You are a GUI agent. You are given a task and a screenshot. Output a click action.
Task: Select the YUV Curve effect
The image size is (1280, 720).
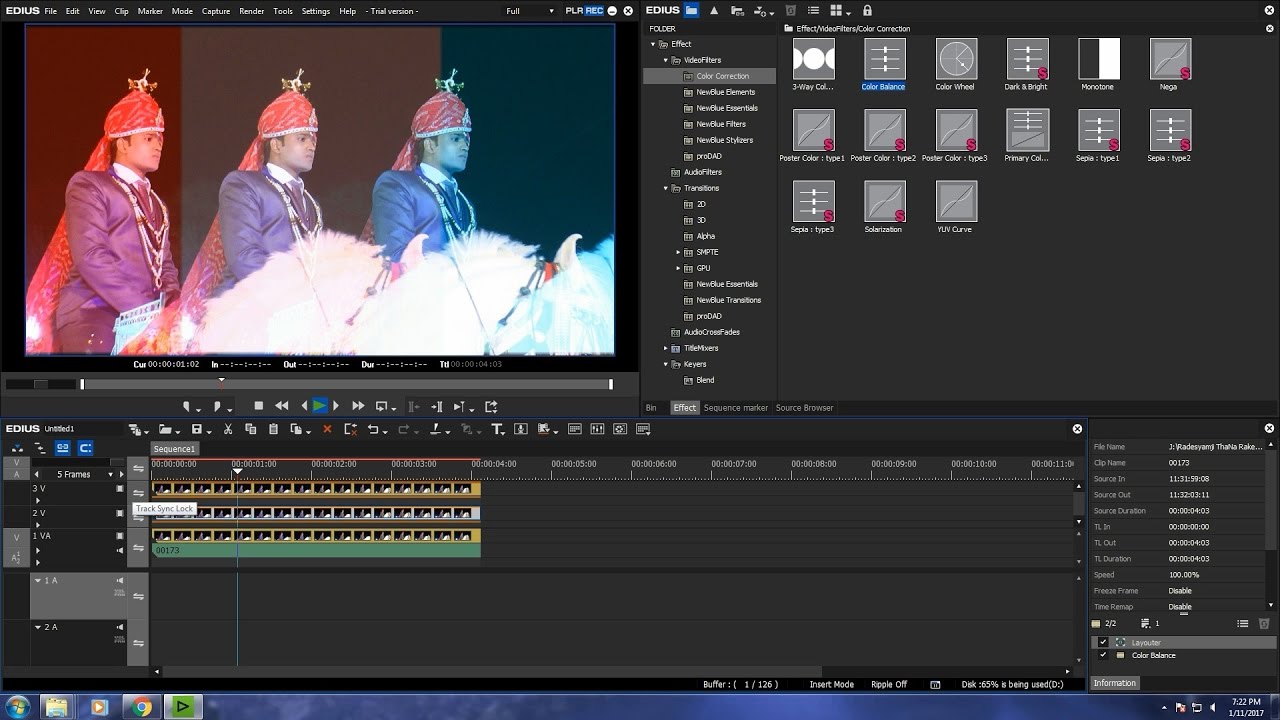point(956,201)
